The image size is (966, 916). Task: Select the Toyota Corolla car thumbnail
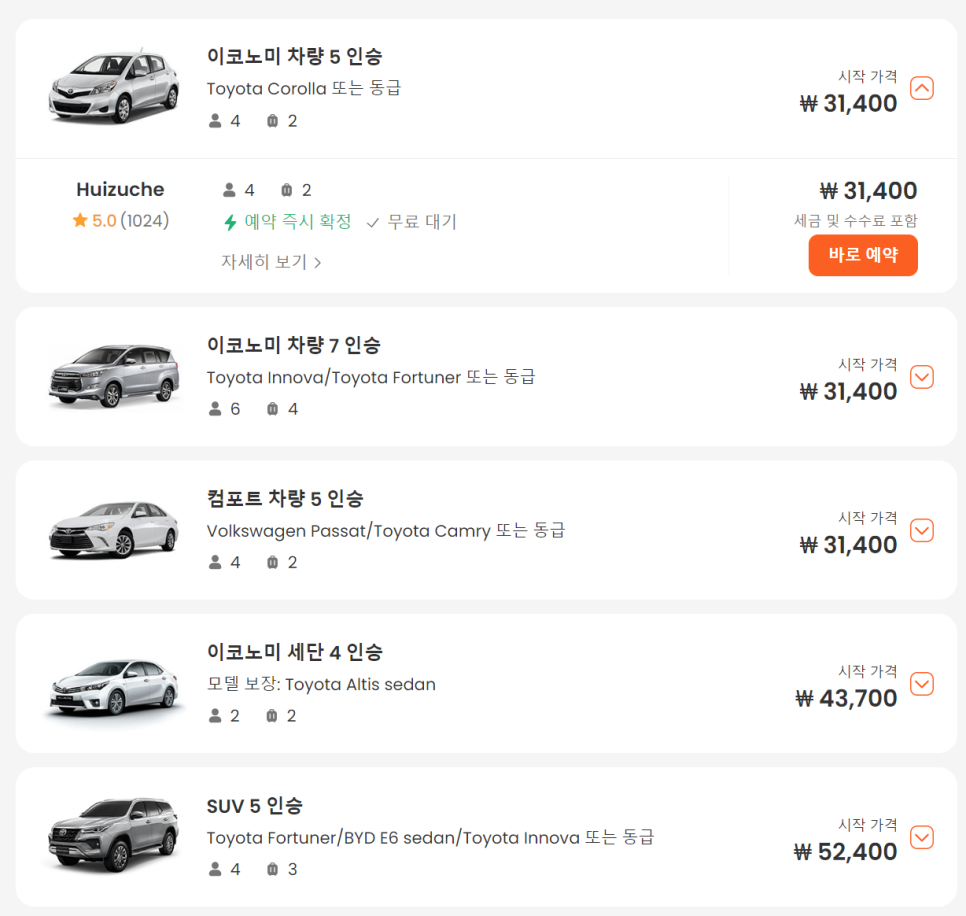point(114,86)
